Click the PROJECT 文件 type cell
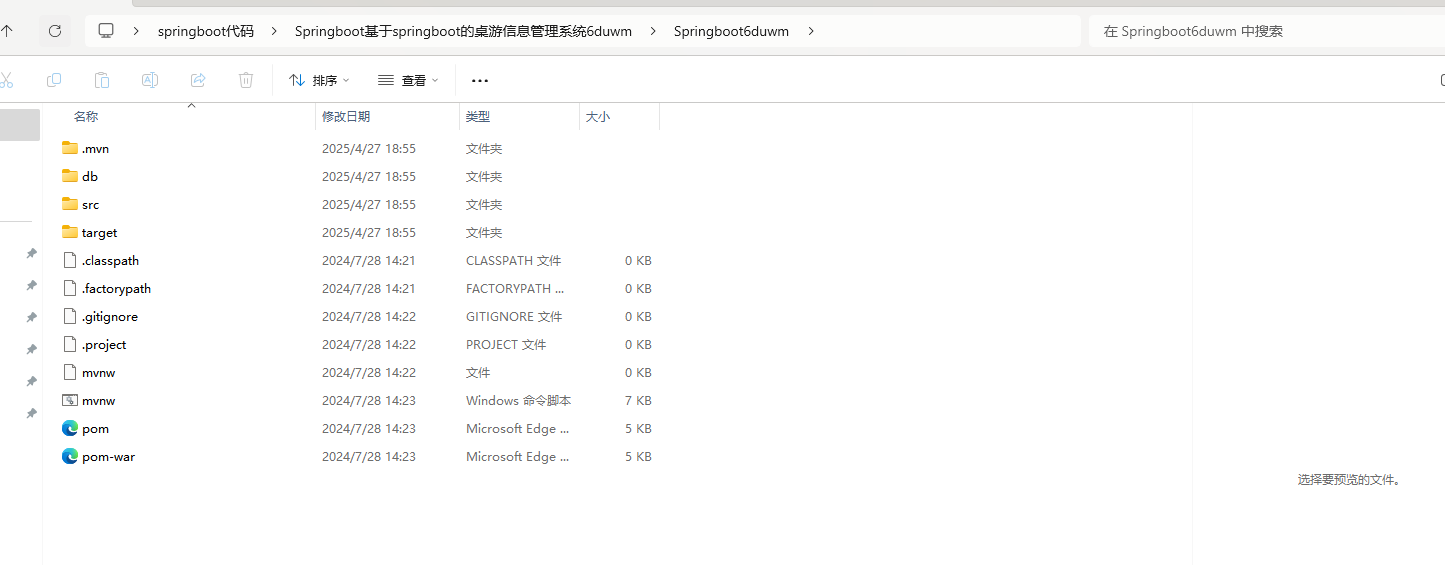The image size is (1445, 565). point(506,344)
